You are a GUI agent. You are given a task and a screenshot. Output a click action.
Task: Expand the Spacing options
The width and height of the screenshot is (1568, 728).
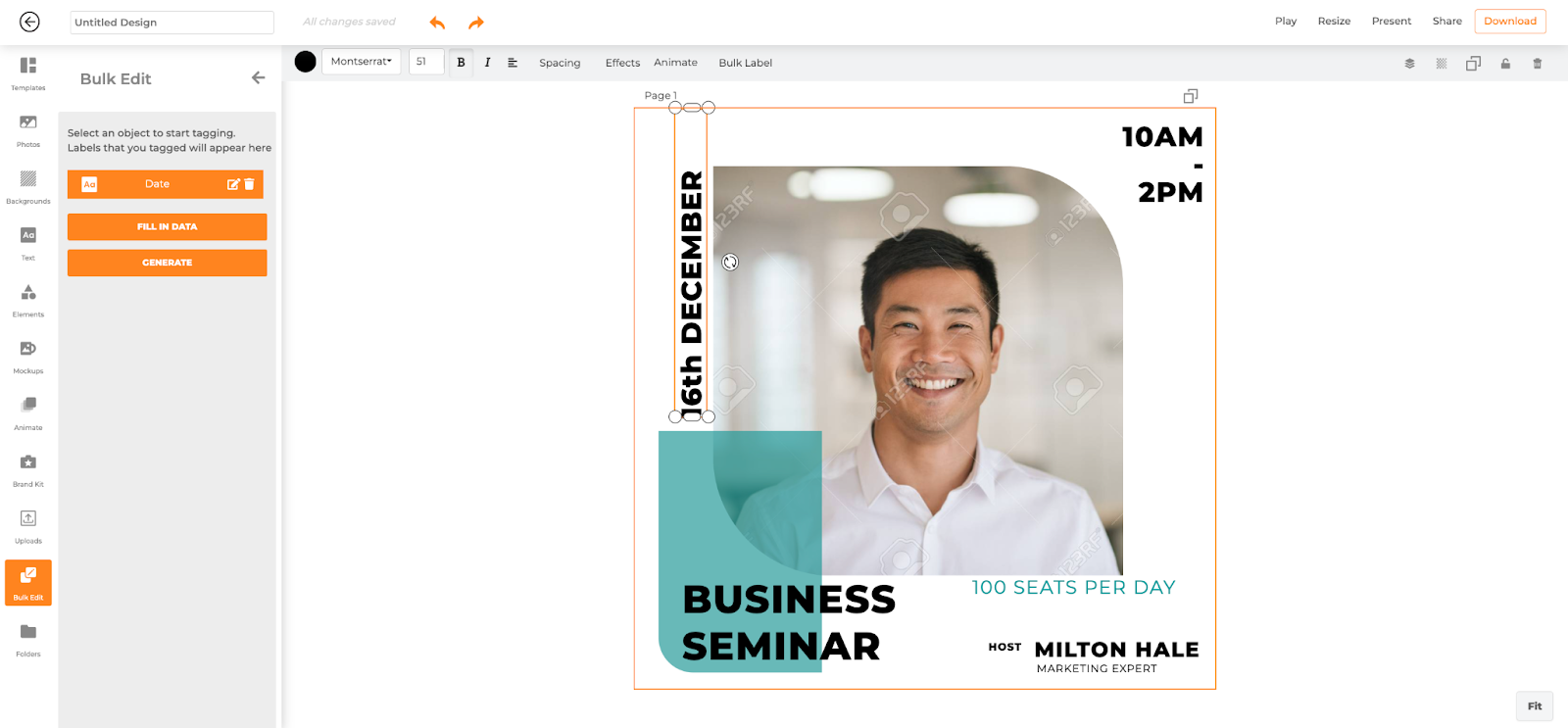click(560, 63)
